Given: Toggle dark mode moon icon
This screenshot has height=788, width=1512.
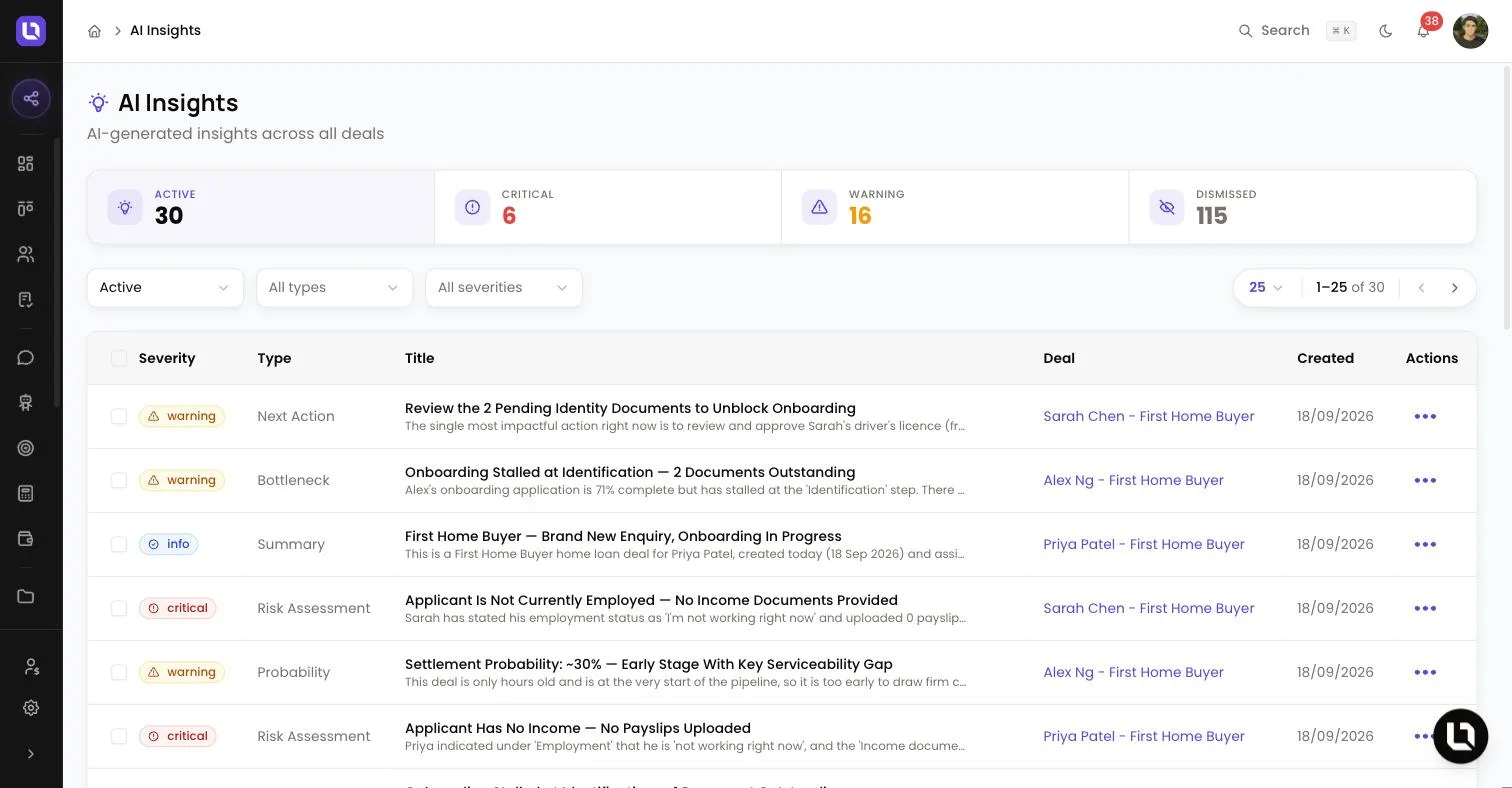Looking at the screenshot, I should 1385,31.
